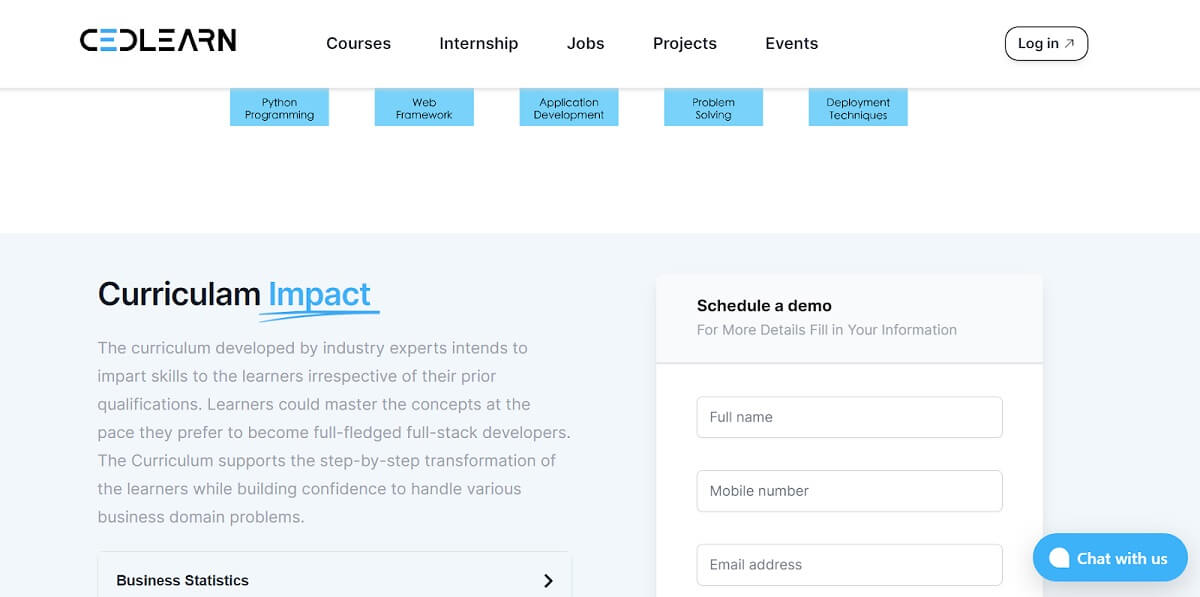Open the Internship menu

click(x=478, y=43)
